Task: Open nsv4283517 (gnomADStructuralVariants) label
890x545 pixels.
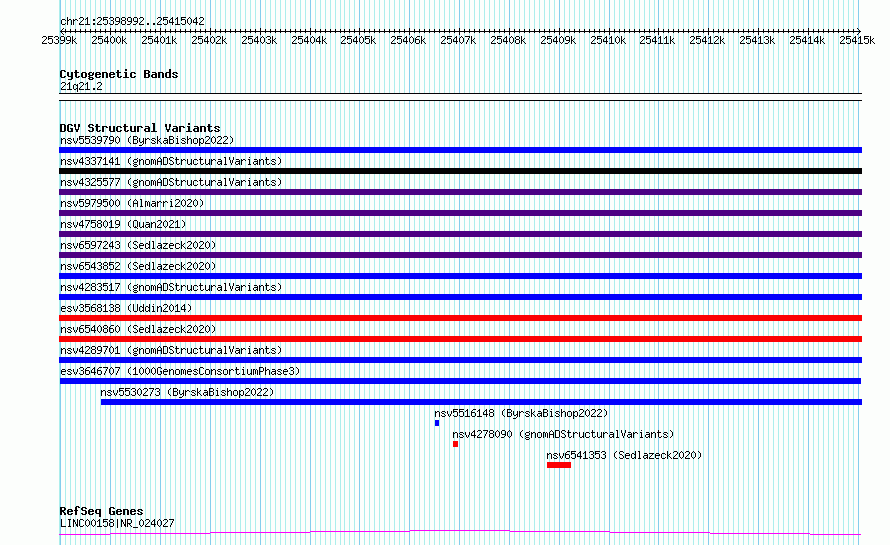Action: coord(171,287)
